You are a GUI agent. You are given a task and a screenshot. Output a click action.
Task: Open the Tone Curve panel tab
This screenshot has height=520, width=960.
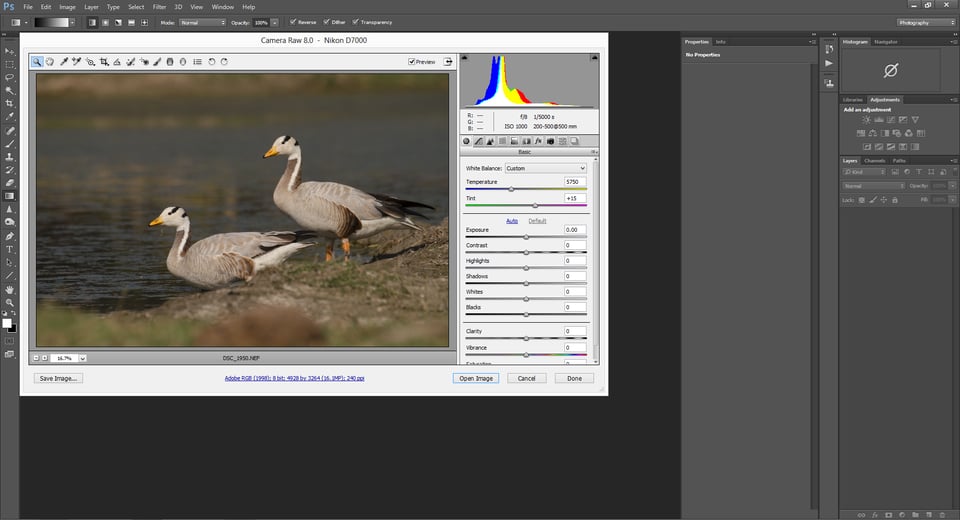[479, 141]
